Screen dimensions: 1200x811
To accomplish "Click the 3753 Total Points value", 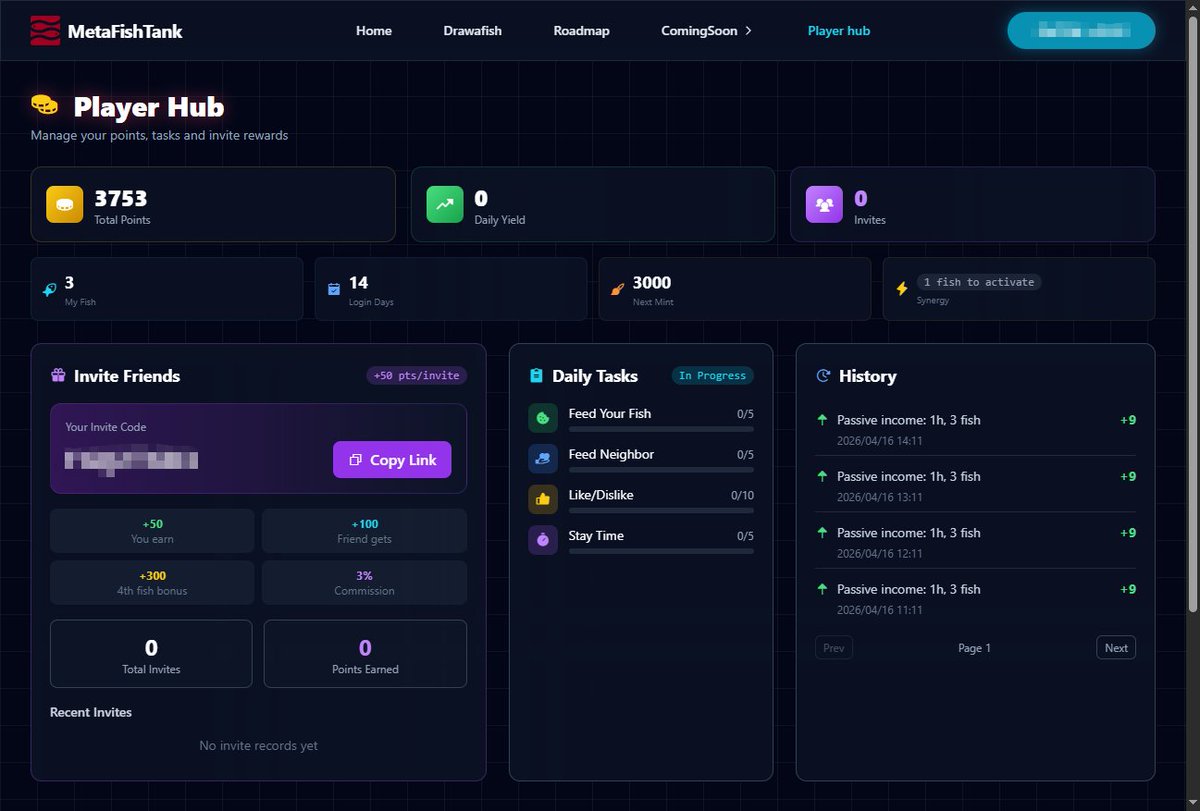I will point(121,198).
